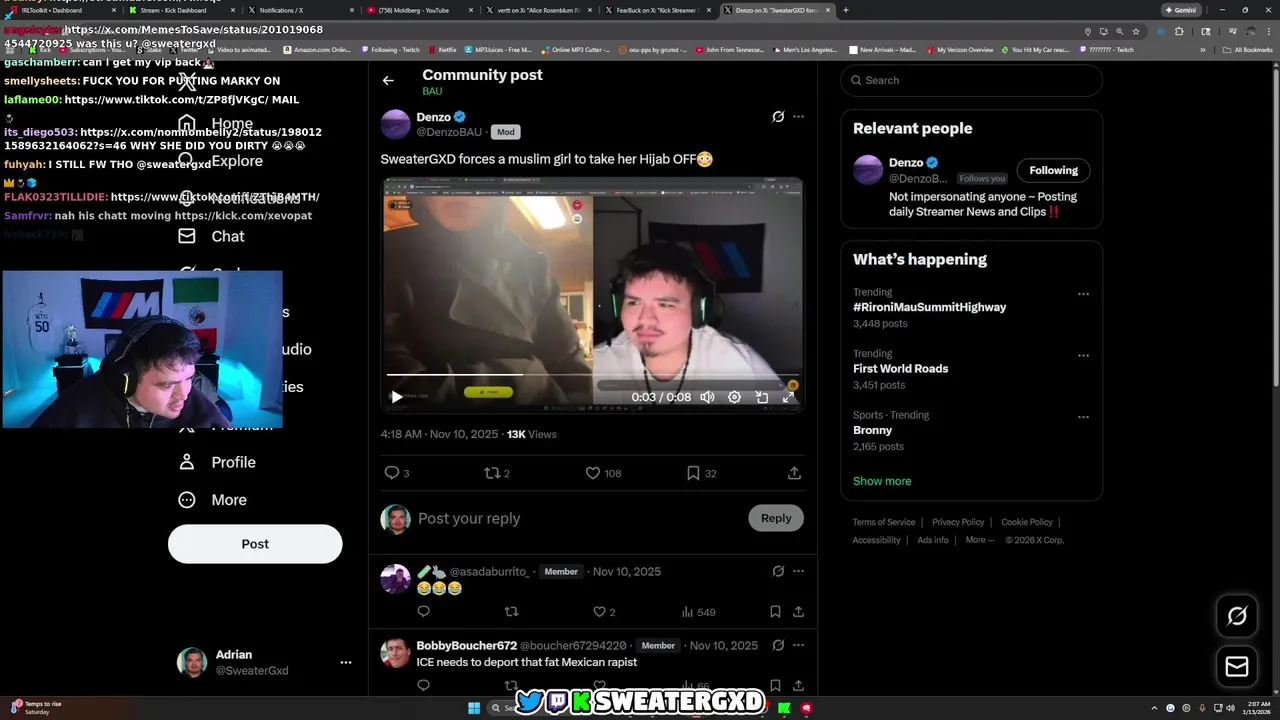Open the floating Grok button

click(x=1237, y=616)
